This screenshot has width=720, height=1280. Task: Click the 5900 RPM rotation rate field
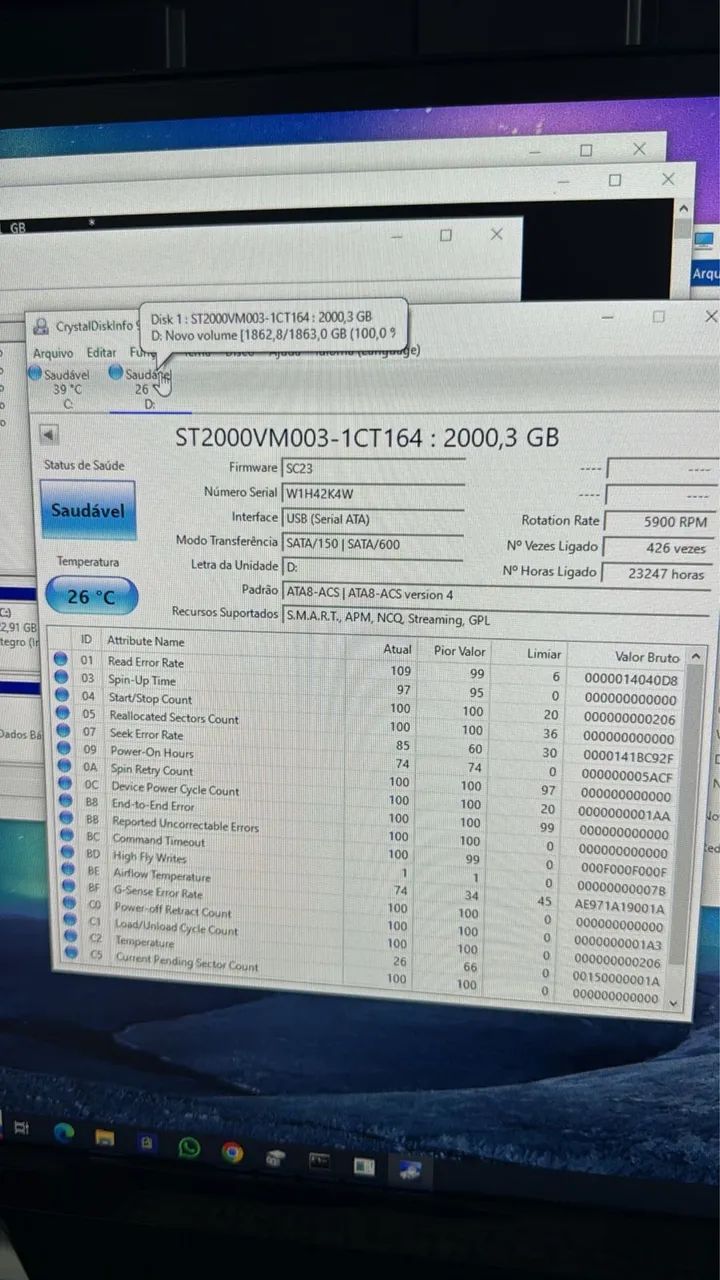661,521
